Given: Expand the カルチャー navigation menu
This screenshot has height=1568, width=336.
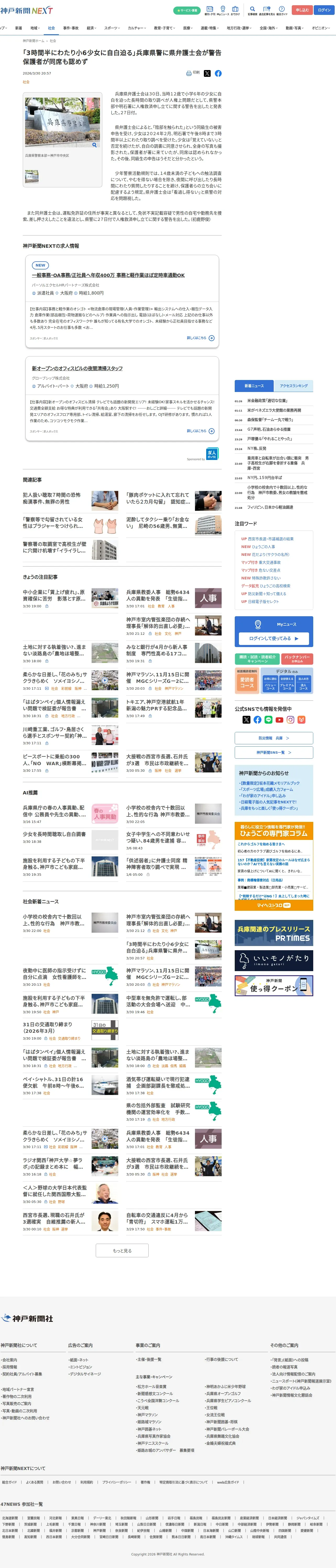Looking at the screenshot, I should pyautogui.click(x=137, y=28).
